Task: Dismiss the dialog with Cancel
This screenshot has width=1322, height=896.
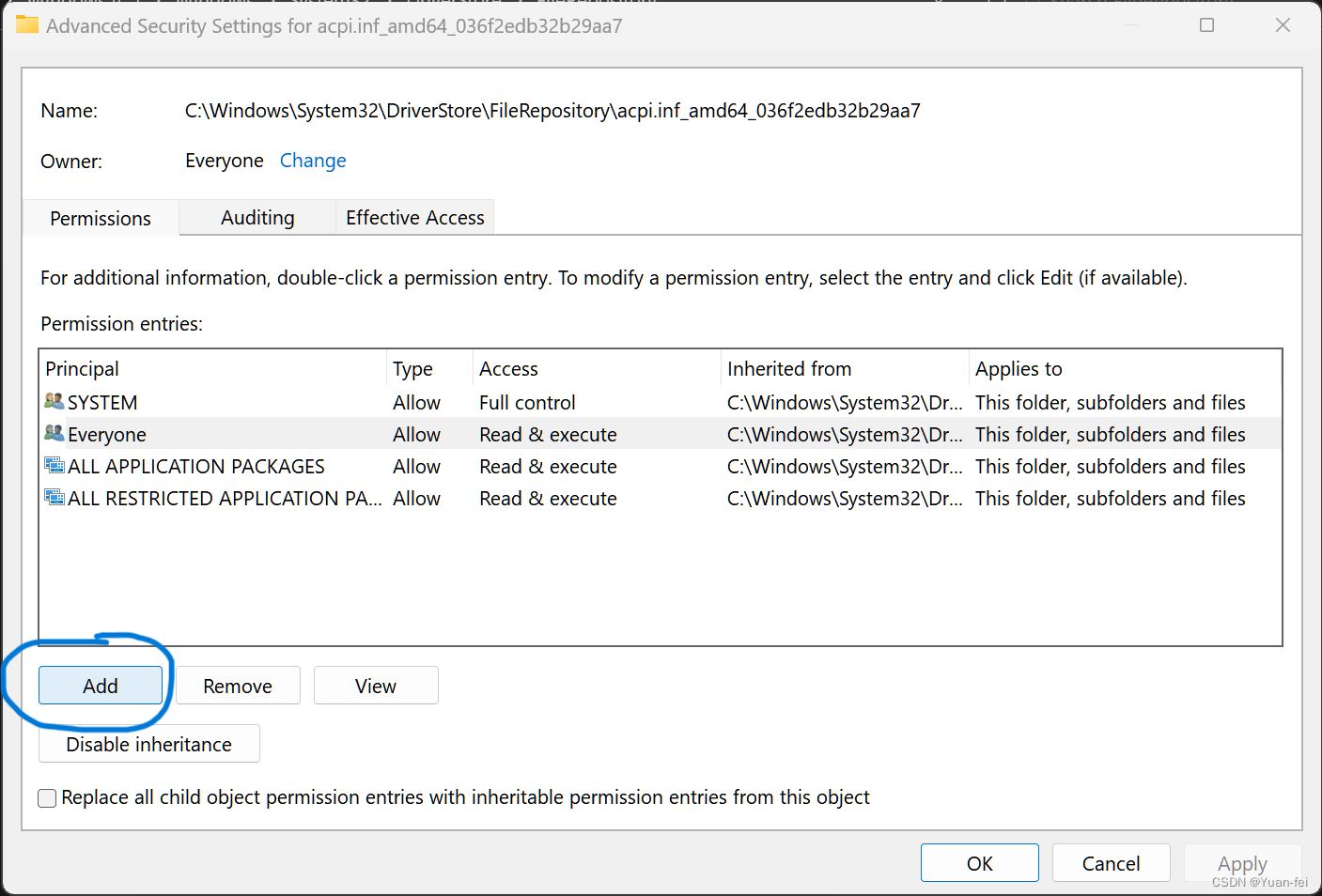Action: click(x=1111, y=862)
